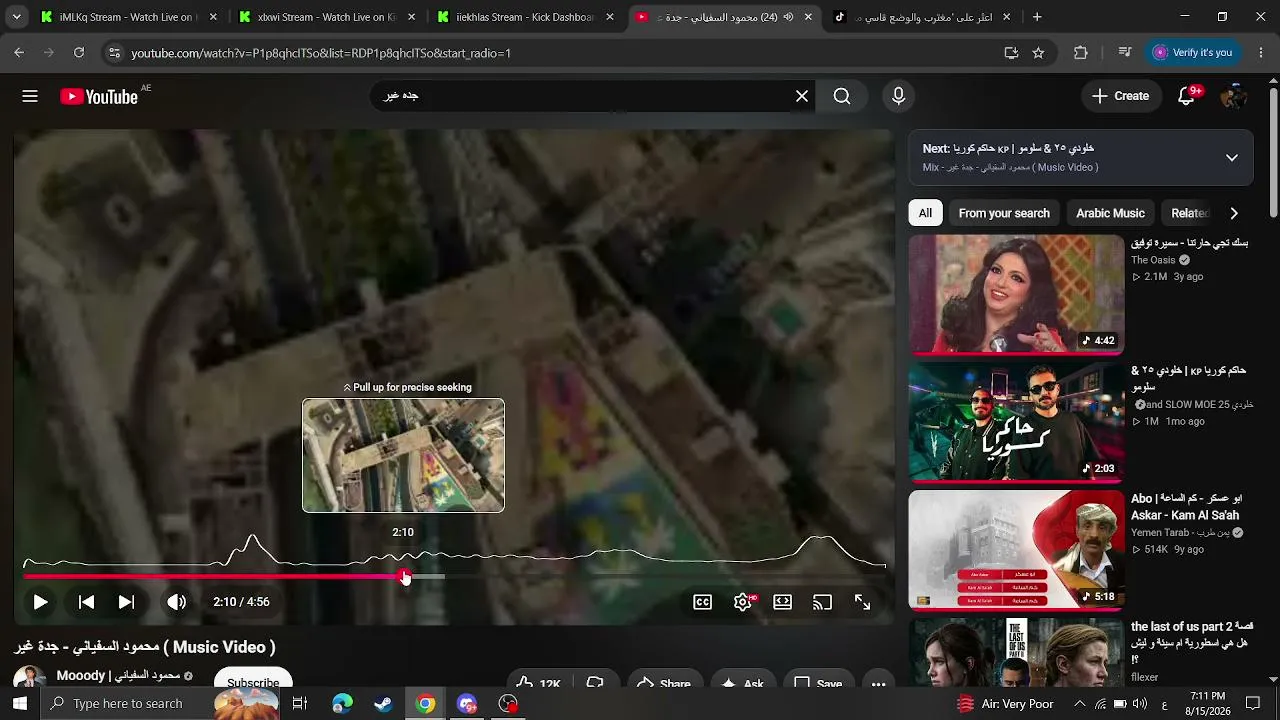This screenshot has width=1280, height=720.
Task: Click Verify it's you profile button
Action: tap(1192, 53)
